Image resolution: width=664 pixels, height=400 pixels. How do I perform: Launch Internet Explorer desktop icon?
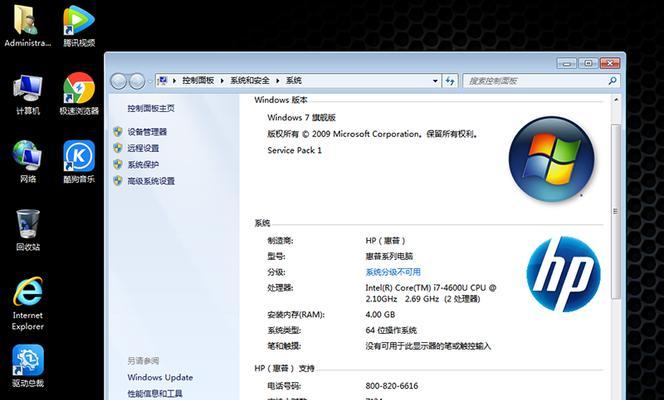pos(28,303)
